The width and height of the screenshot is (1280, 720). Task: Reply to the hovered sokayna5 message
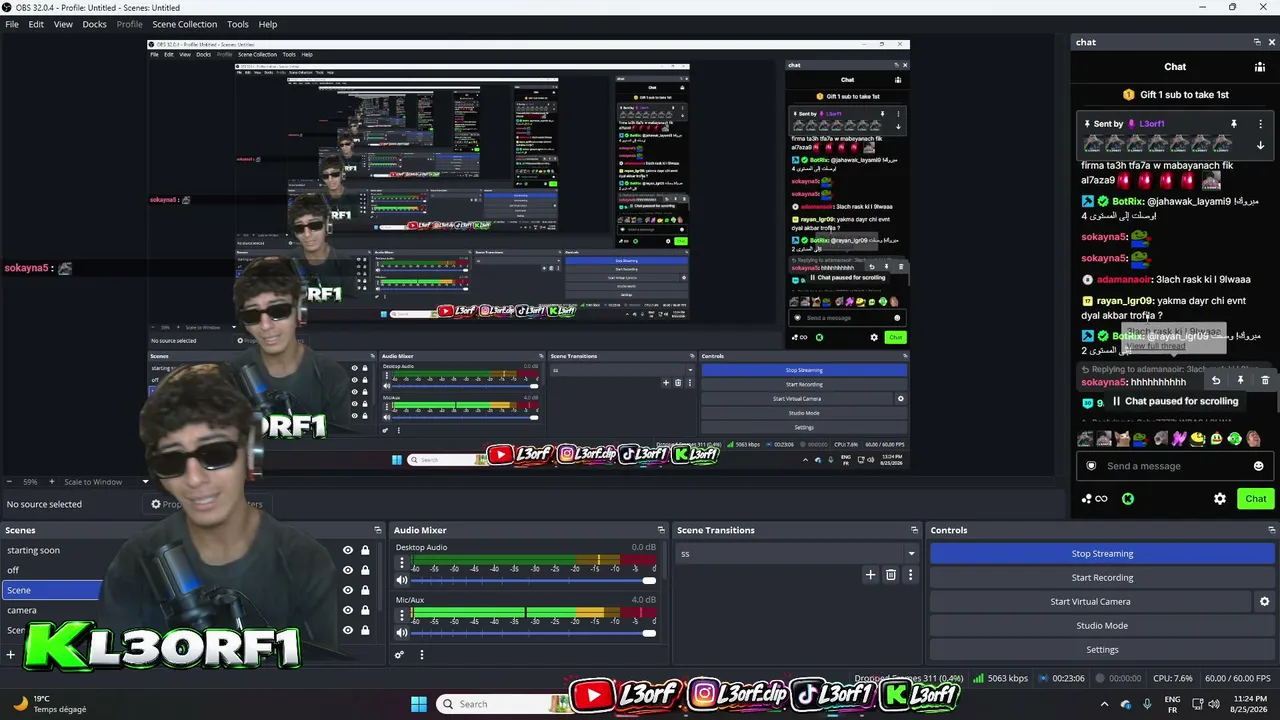[1216, 381]
